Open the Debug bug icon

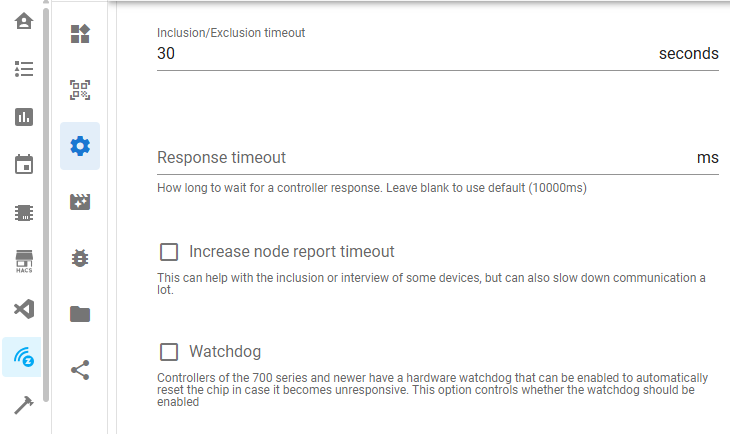coord(80,258)
